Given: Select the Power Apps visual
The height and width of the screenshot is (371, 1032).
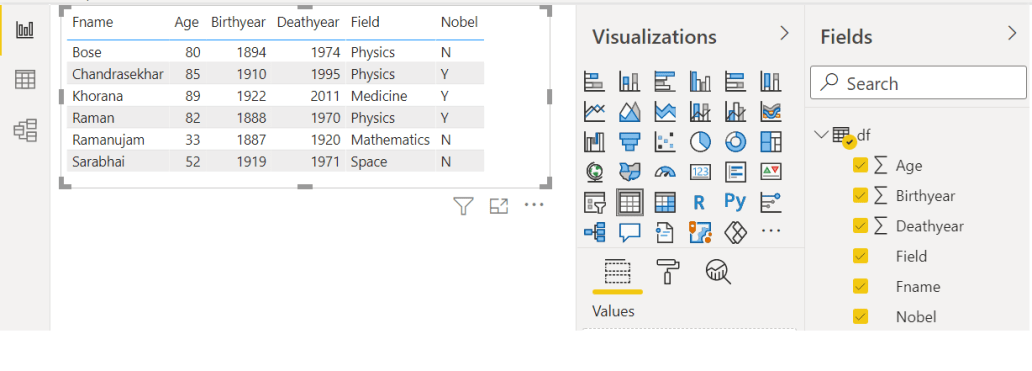Looking at the screenshot, I should [735, 232].
